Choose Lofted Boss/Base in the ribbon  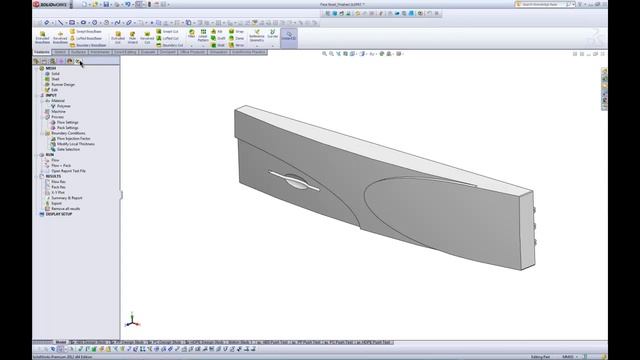86,38
